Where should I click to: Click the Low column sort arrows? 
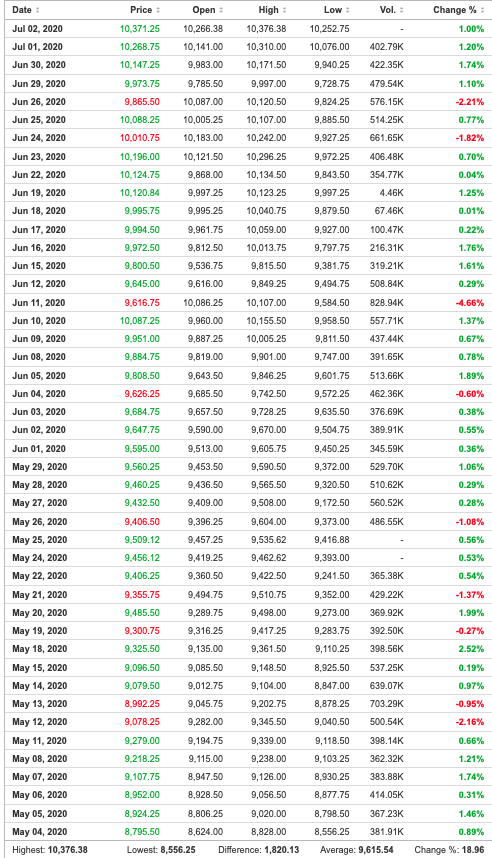coord(348,10)
